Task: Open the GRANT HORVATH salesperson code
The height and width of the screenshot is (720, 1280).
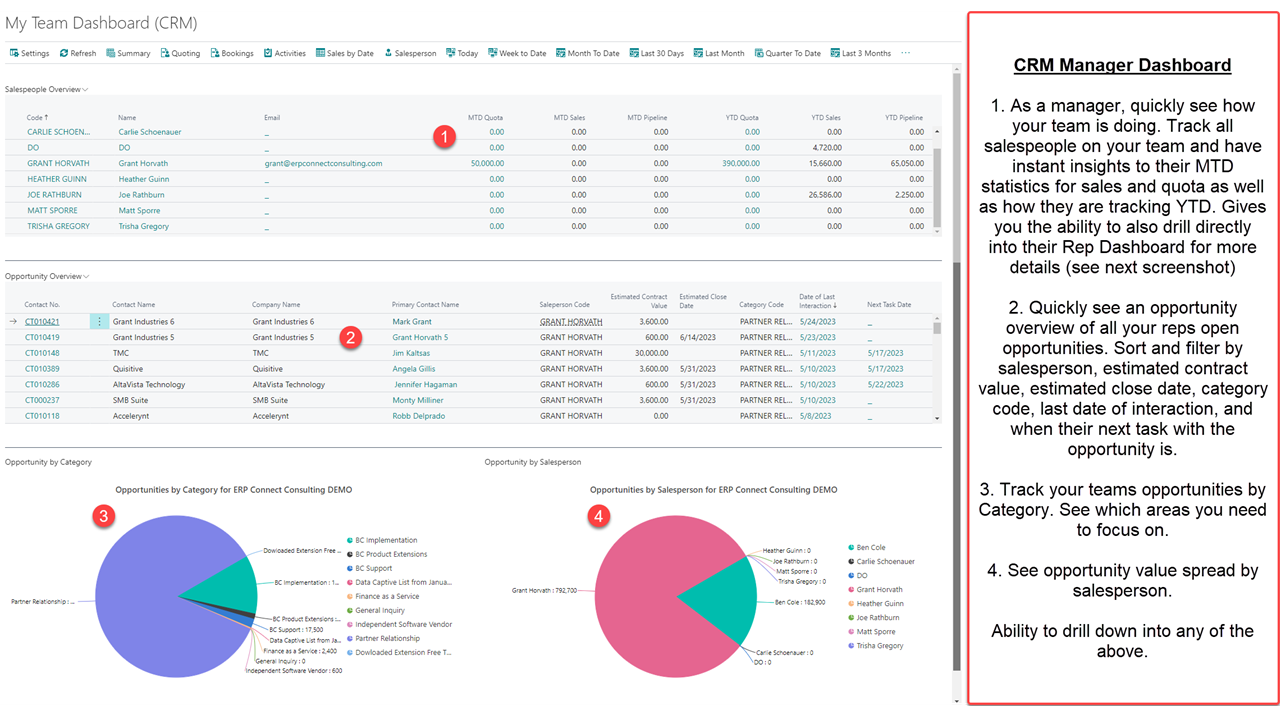Action: 56,163
